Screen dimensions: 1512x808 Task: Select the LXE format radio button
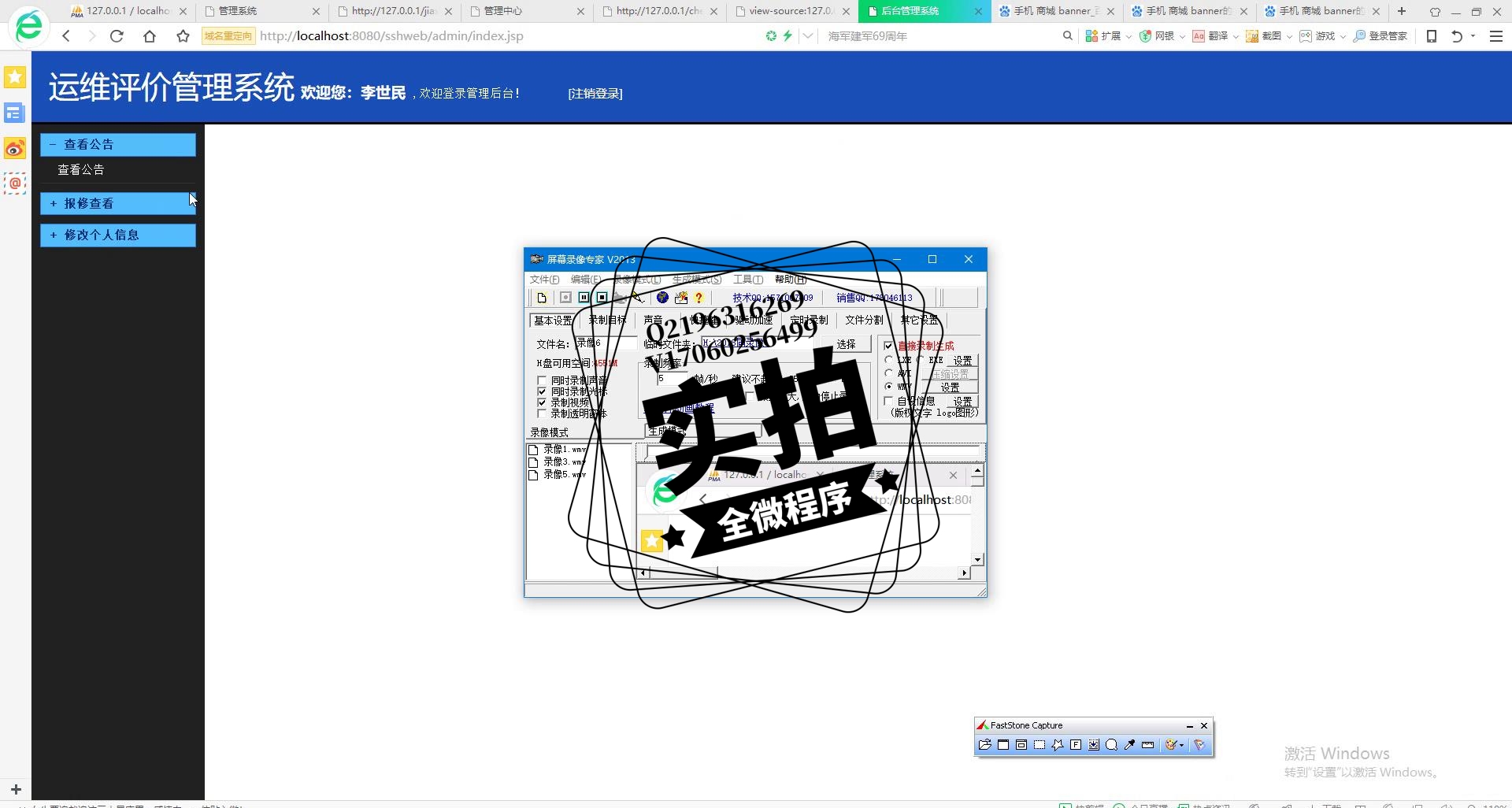coord(889,360)
